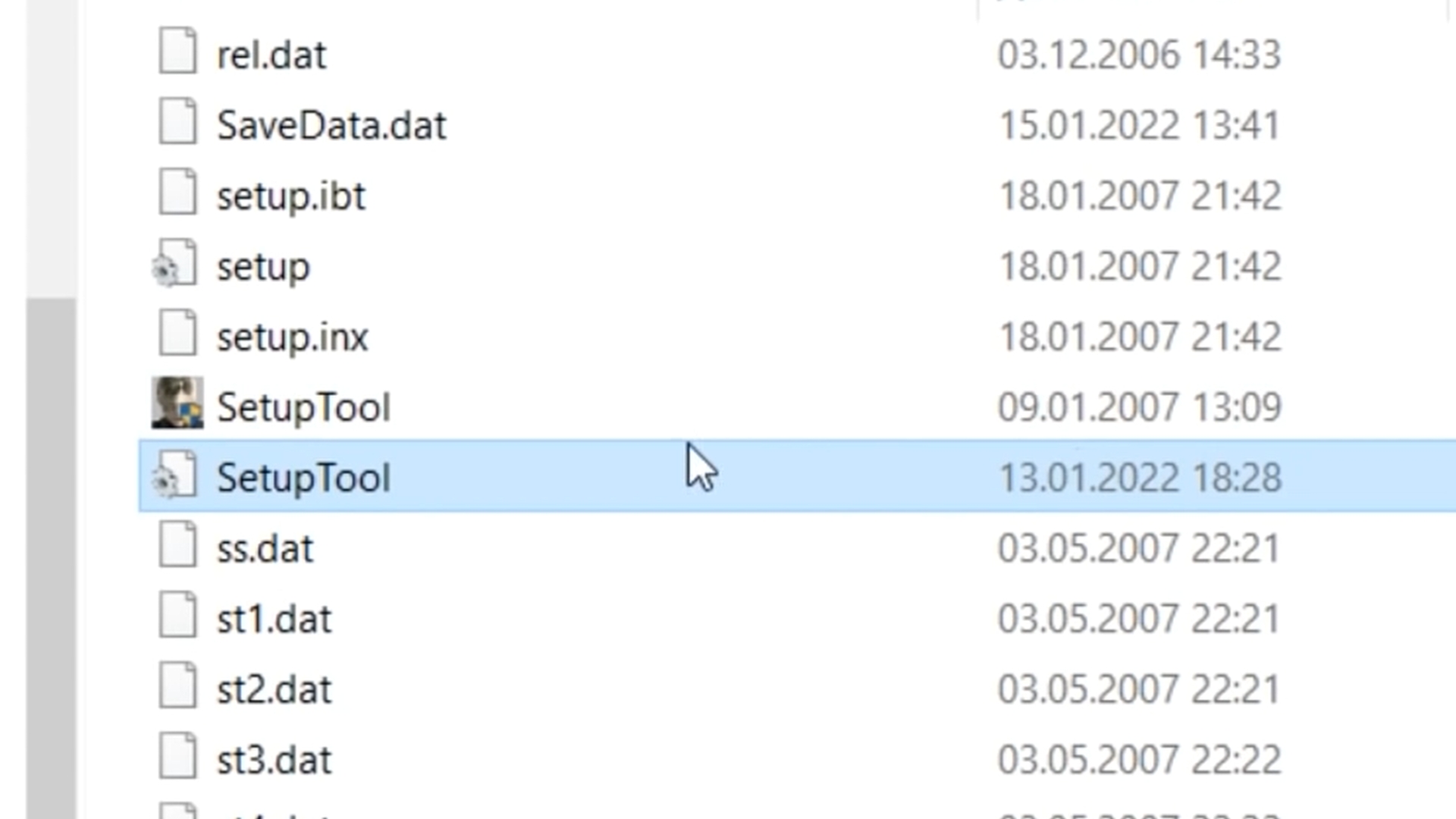Click the st1.dat file icon

[x=177, y=616]
